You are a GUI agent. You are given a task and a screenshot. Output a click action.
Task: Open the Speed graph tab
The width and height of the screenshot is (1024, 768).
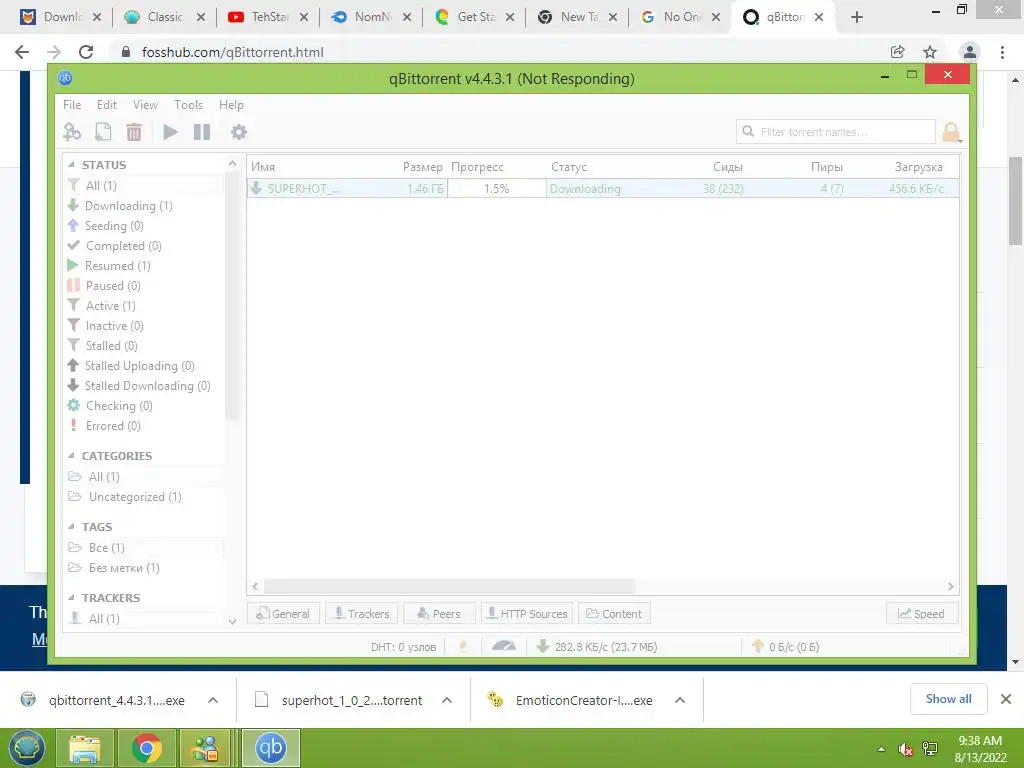click(x=921, y=614)
